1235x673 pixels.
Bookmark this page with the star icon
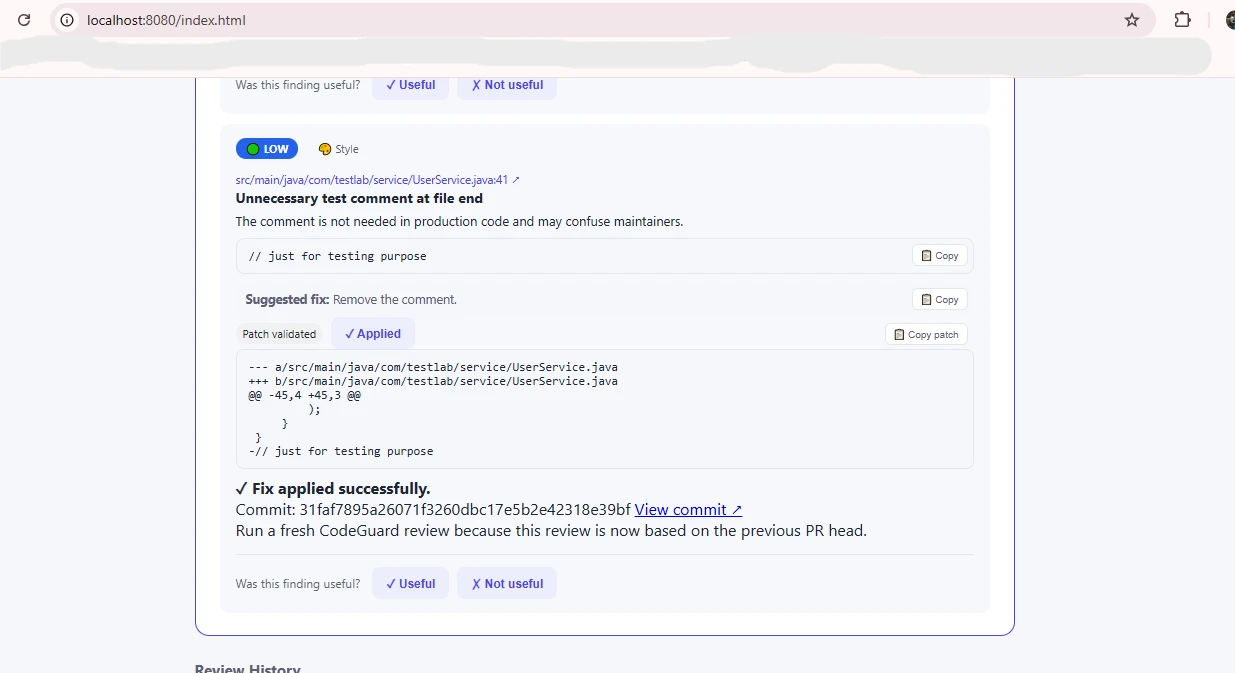(x=1132, y=20)
